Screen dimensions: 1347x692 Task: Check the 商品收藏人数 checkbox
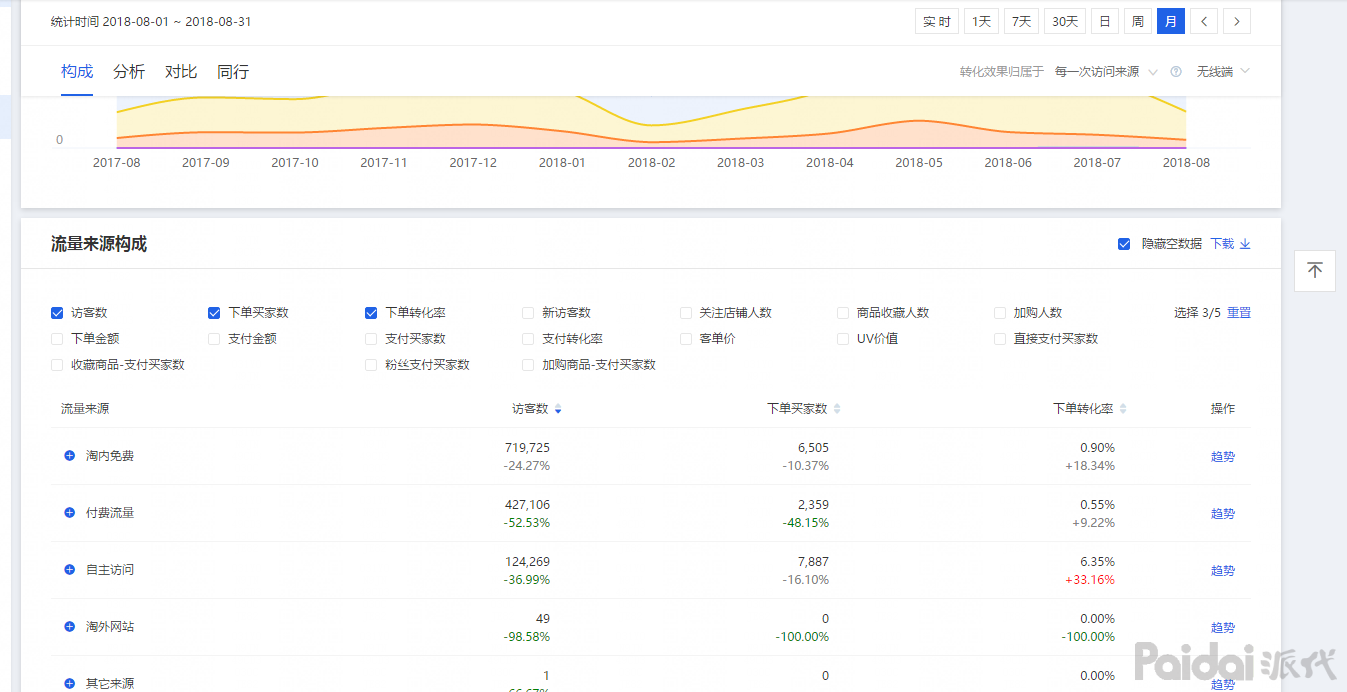843,313
